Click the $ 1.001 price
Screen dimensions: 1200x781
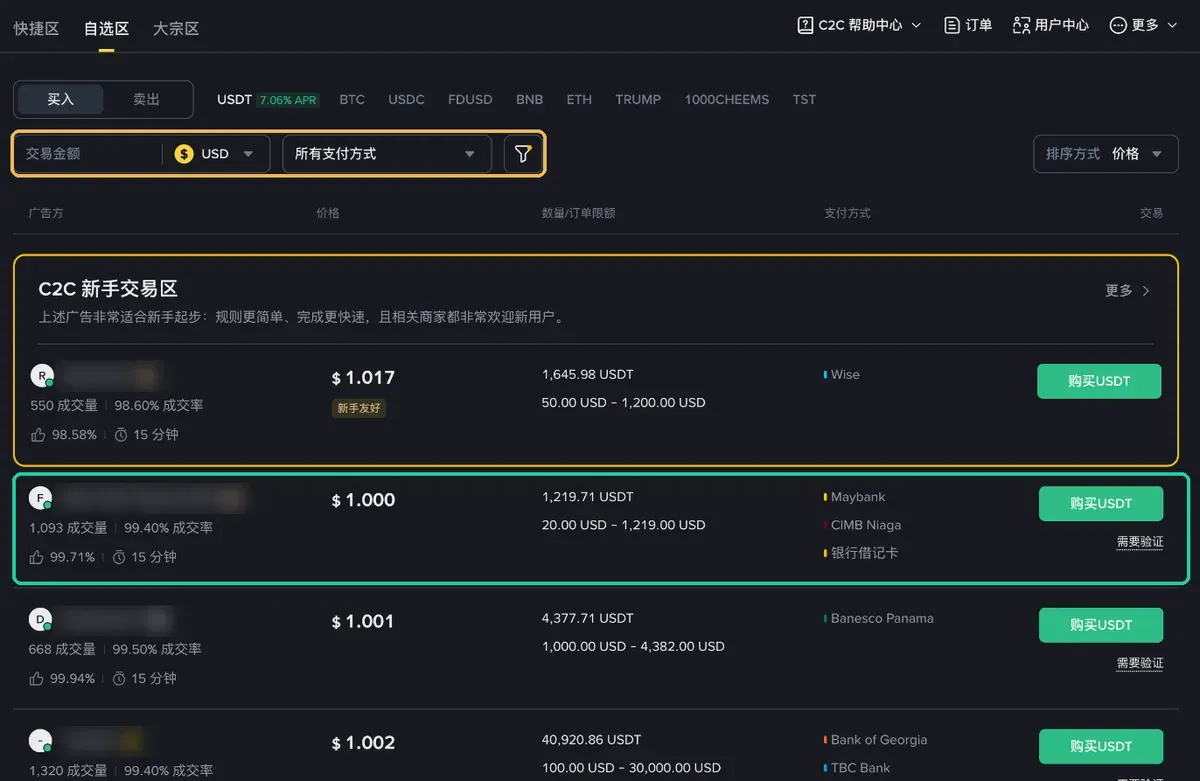(363, 622)
